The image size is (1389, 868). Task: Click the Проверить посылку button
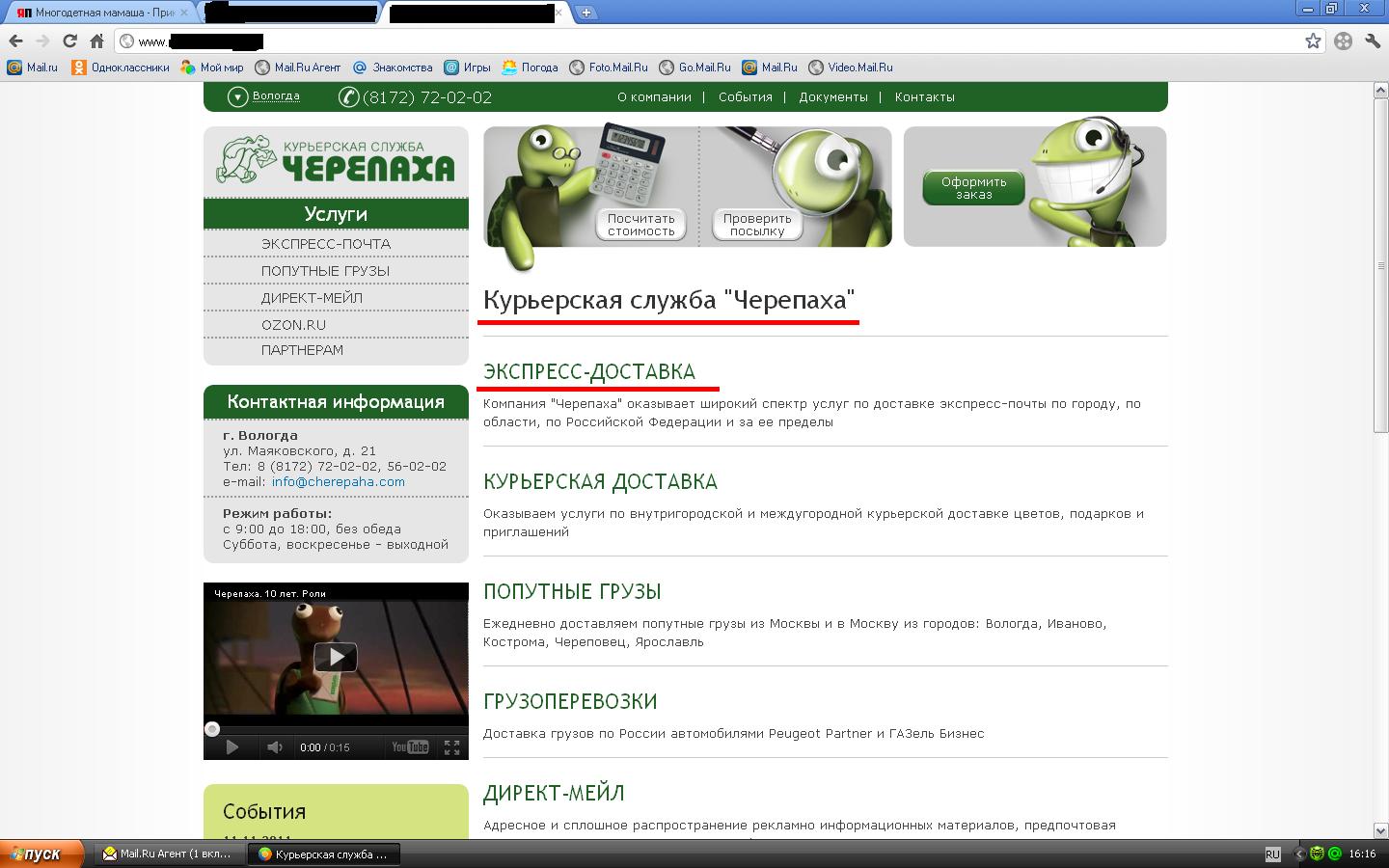pyautogui.click(x=757, y=225)
